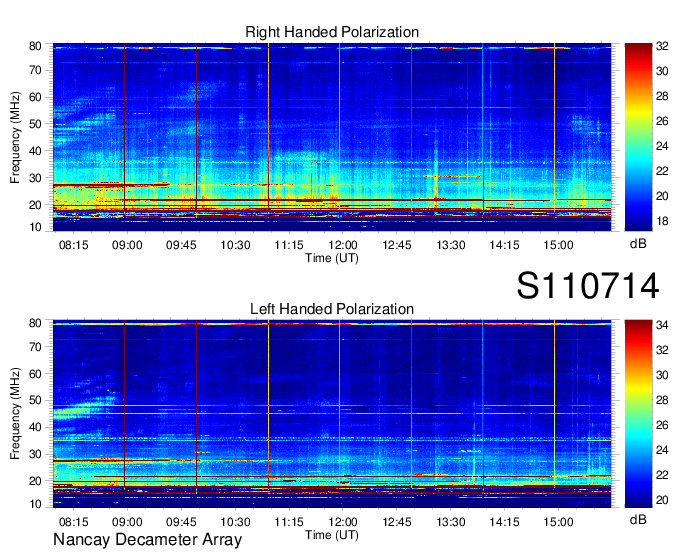
Task: Click 80 MHz tick on Left Handed frequency axis
Action: coord(36,323)
